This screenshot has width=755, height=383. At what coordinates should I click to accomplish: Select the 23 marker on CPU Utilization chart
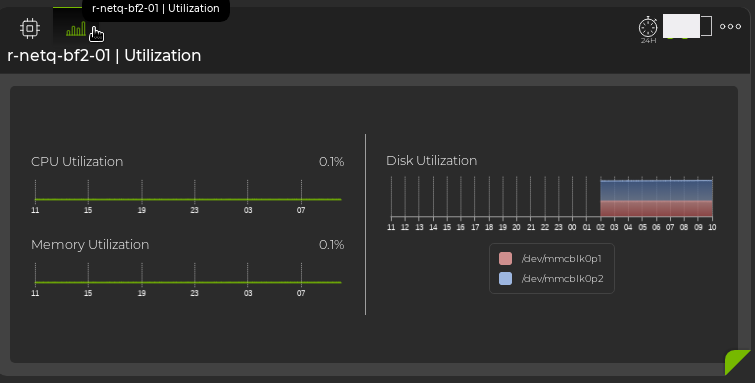pyautogui.click(x=195, y=210)
